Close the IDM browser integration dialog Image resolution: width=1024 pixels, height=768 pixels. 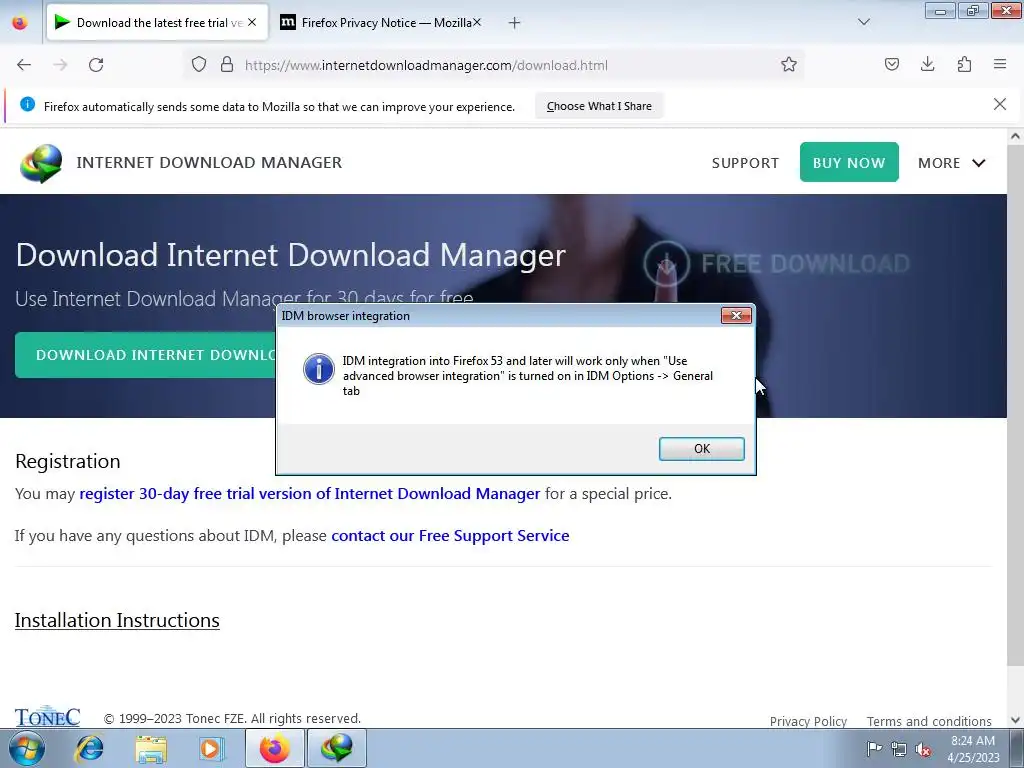(x=736, y=315)
